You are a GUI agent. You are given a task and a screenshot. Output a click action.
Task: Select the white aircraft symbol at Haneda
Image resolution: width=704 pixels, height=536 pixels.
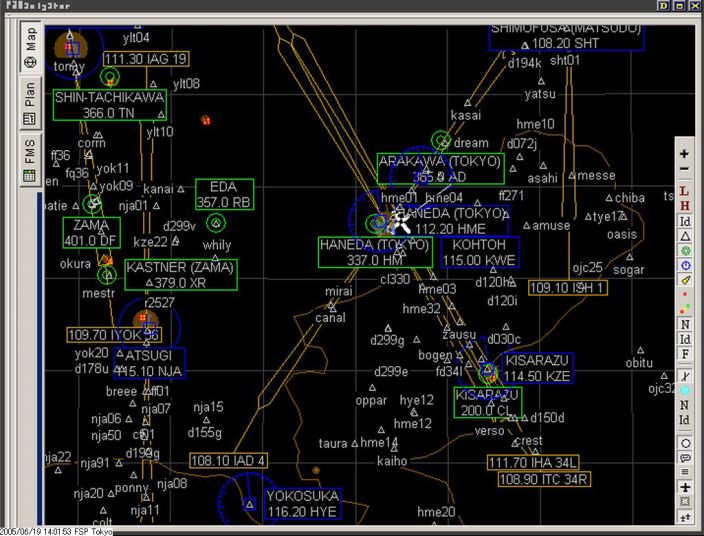(x=400, y=221)
